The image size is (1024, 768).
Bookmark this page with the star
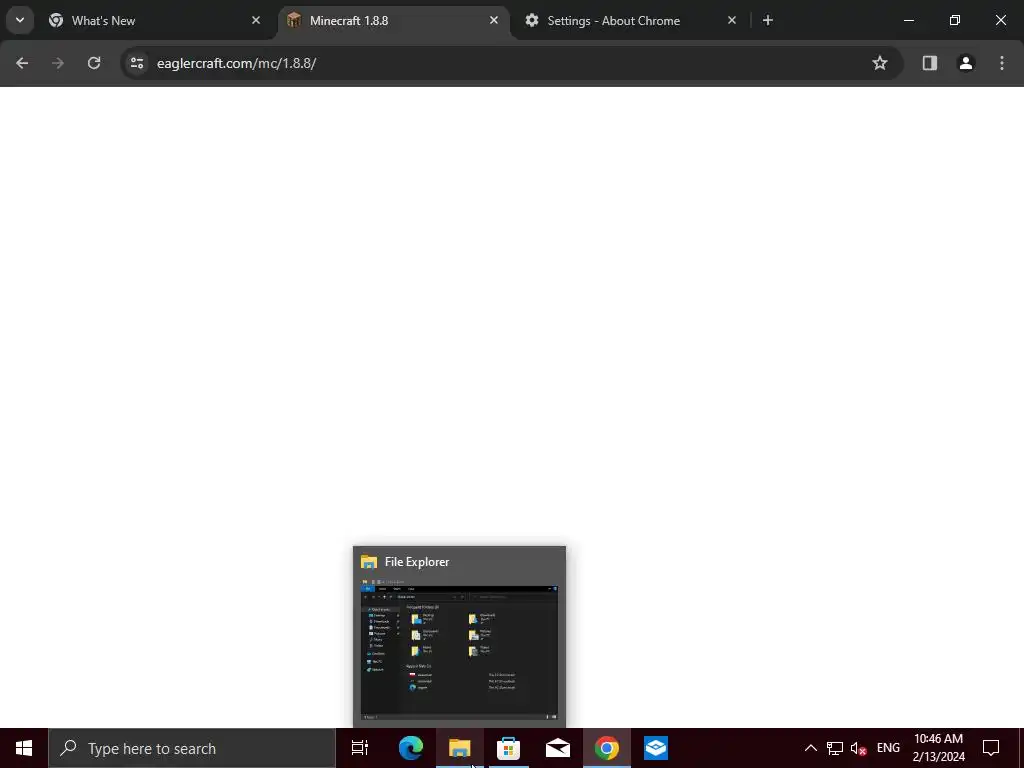pos(880,63)
